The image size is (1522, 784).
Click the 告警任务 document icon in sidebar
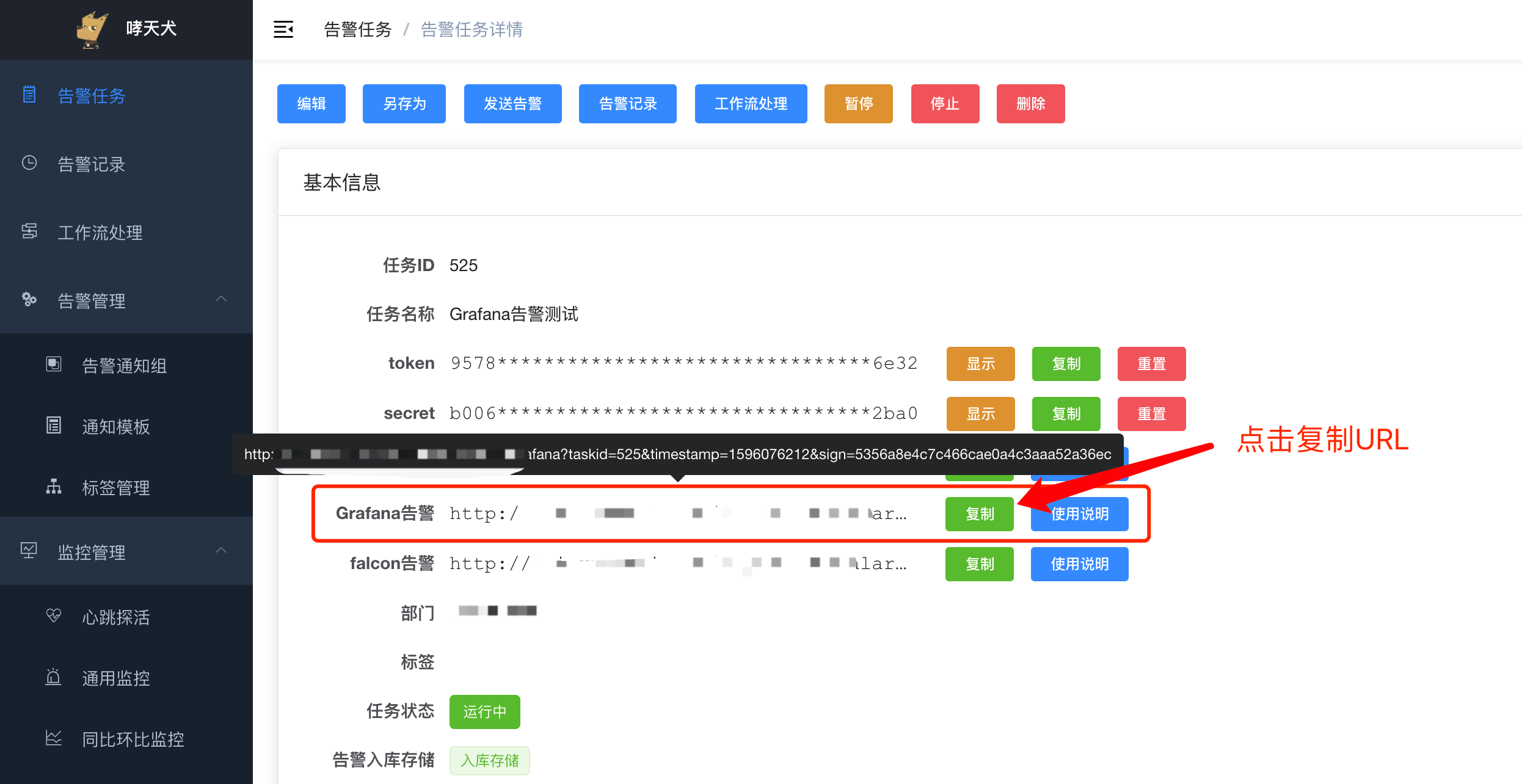click(x=29, y=95)
